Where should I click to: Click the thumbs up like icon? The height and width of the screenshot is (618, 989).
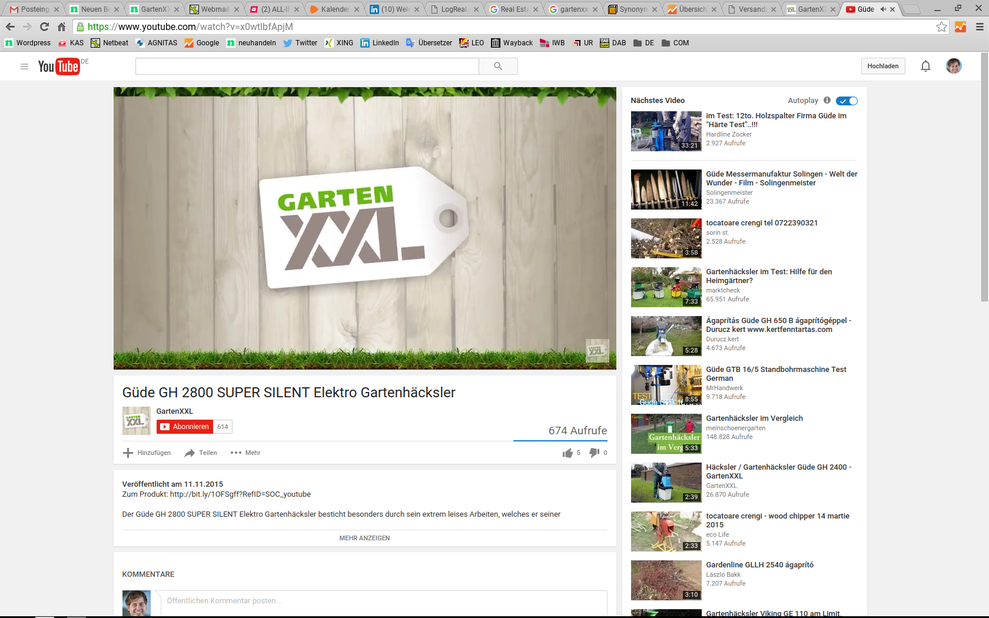[x=568, y=453]
